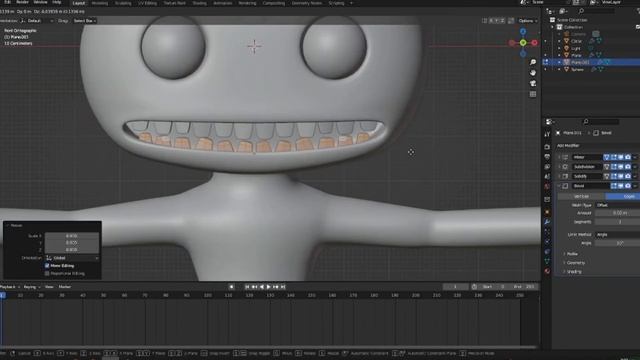This screenshot has width=640, height=360.
Task: Click the viewport zoom magnifier icon
Action: (x=533, y=62)
